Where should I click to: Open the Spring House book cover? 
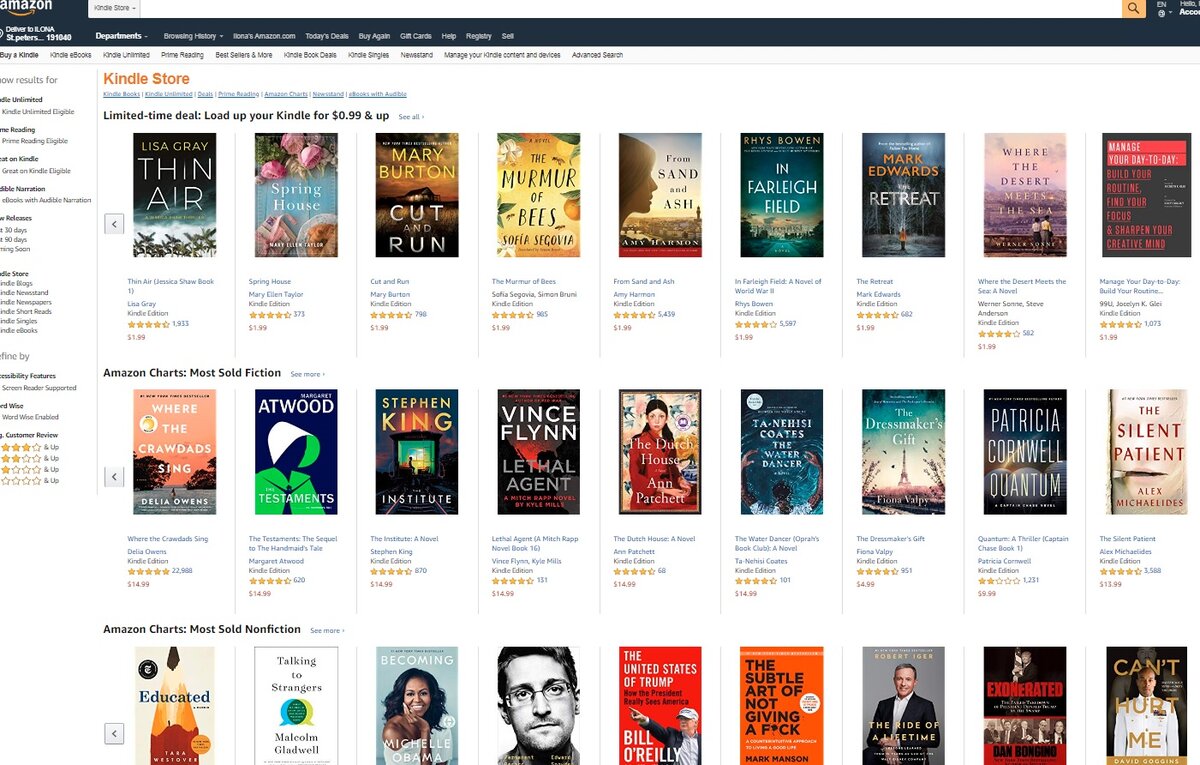[x=296, y=195]
